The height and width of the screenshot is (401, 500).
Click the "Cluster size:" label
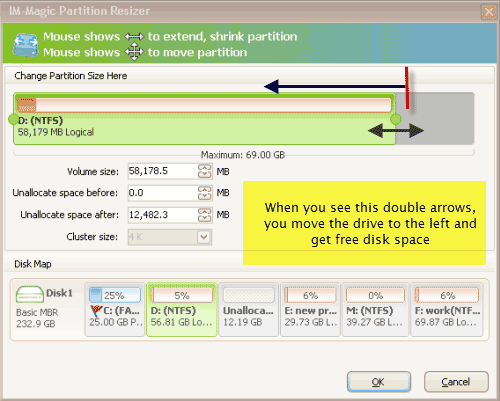pos(92,237)
